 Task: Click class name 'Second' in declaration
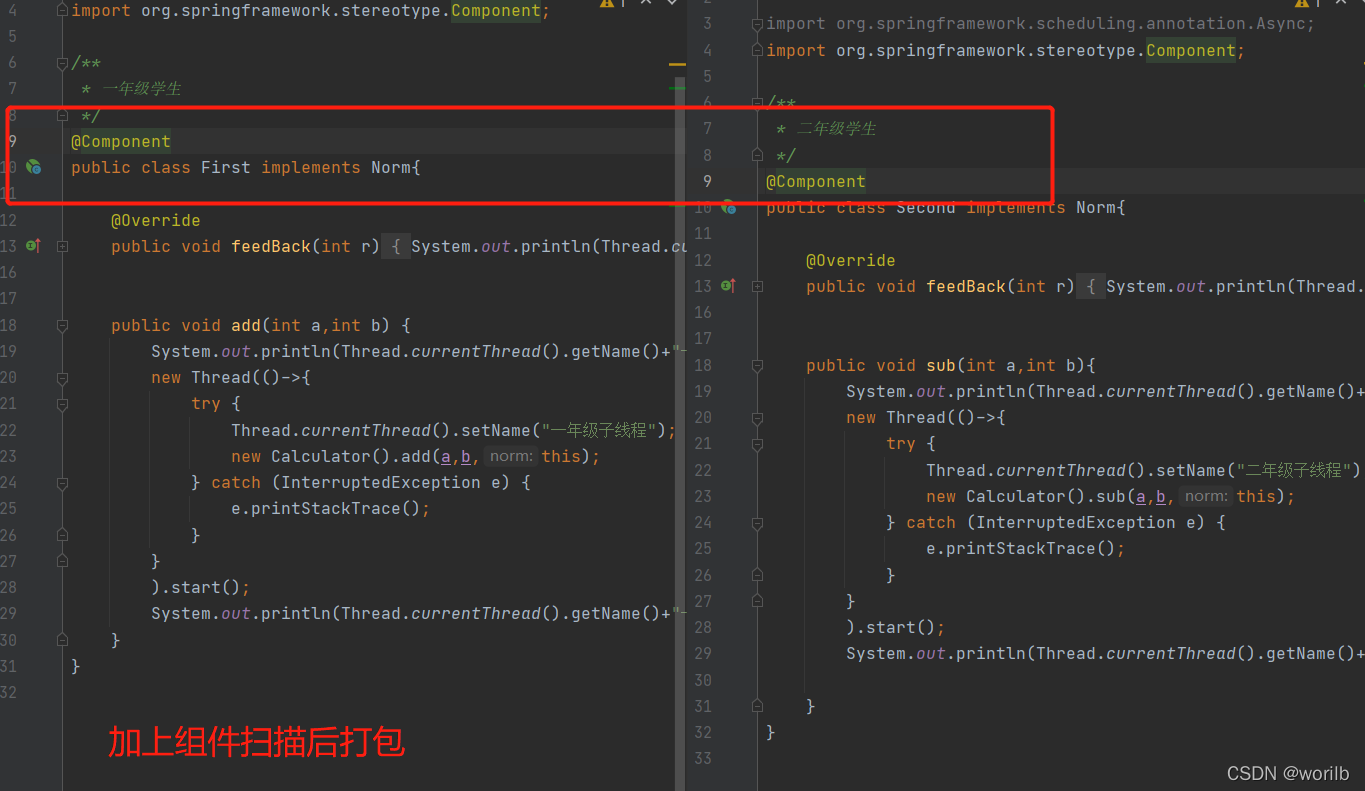(x=926, y=207)
